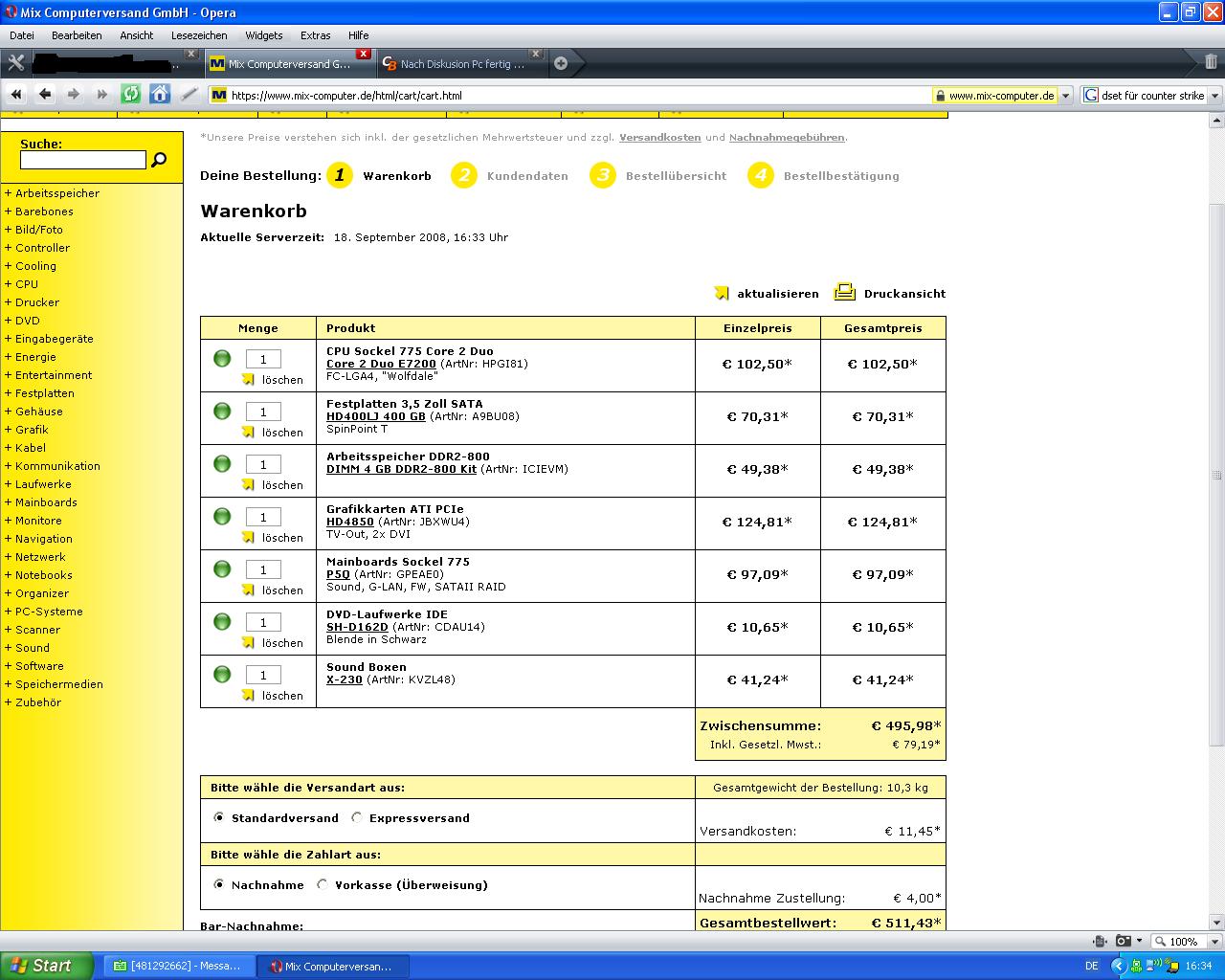Click green availability dot for Core 2 Duo E7200

pos(222,358)
